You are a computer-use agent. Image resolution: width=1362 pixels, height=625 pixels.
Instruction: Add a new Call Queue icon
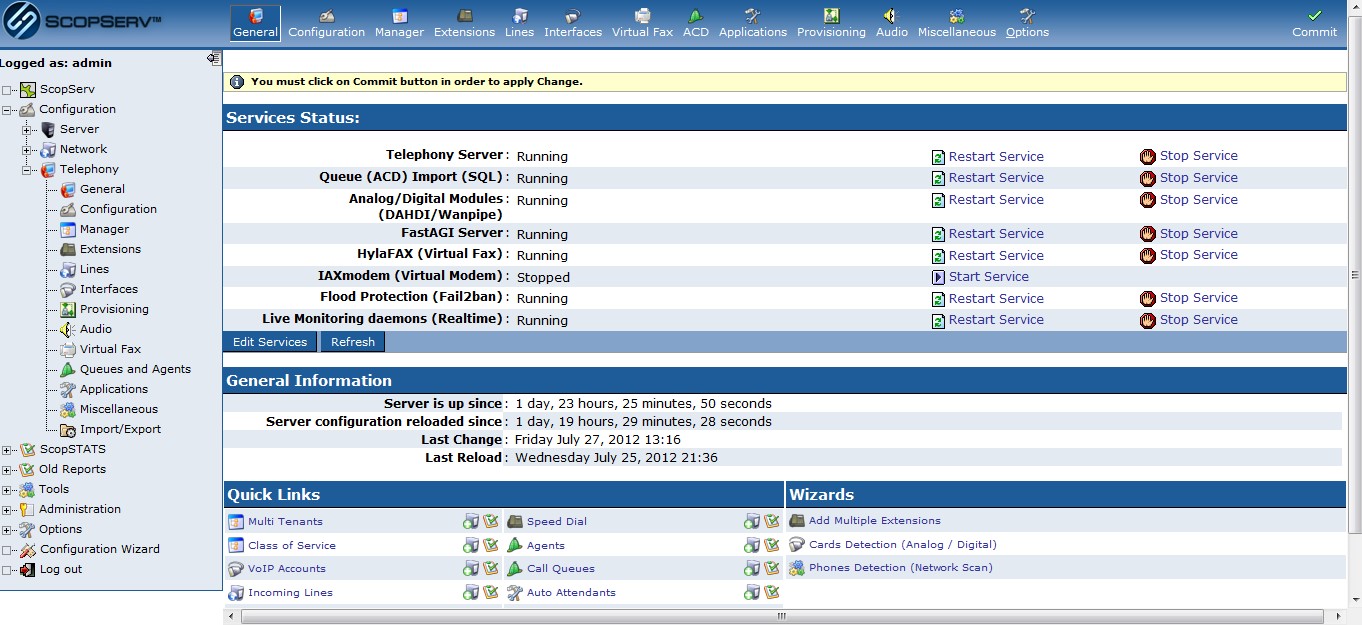coord(752,568)
